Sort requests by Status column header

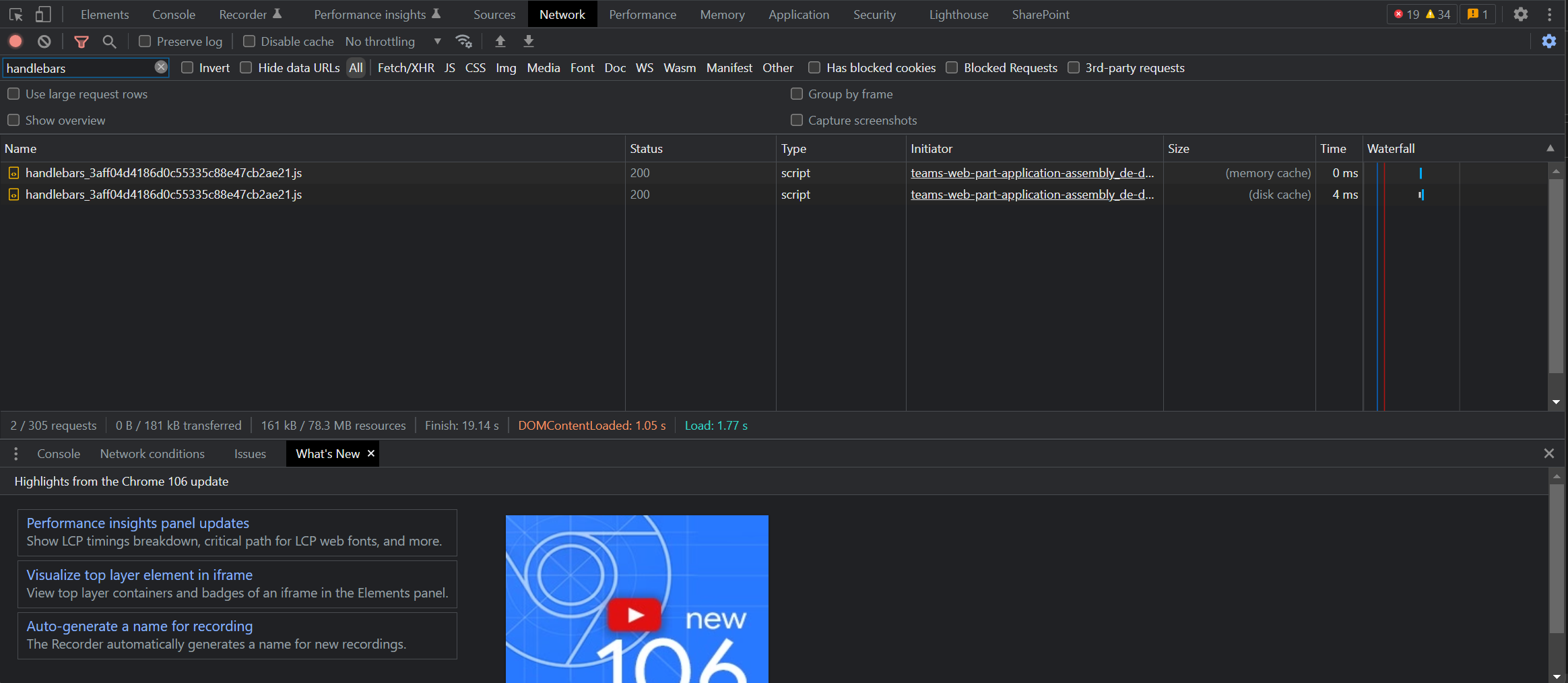(x=700, y=148)
